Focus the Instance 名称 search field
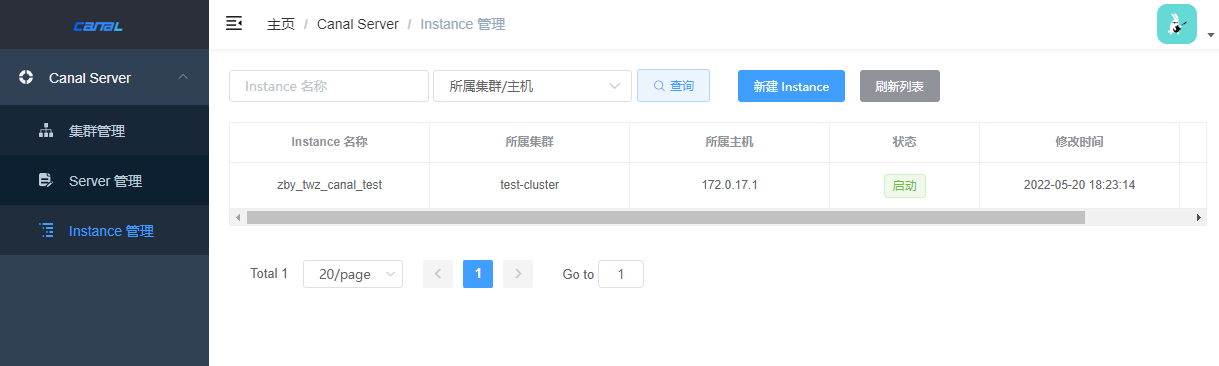Image resolution: width=1219 pixels, height=366 pixels. [x=329, y=86]
